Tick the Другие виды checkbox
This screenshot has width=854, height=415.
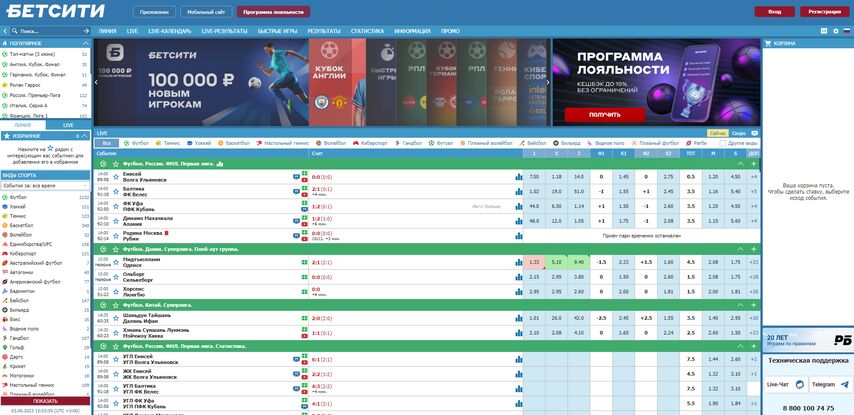pyautogui.click(x=723, y=143)
